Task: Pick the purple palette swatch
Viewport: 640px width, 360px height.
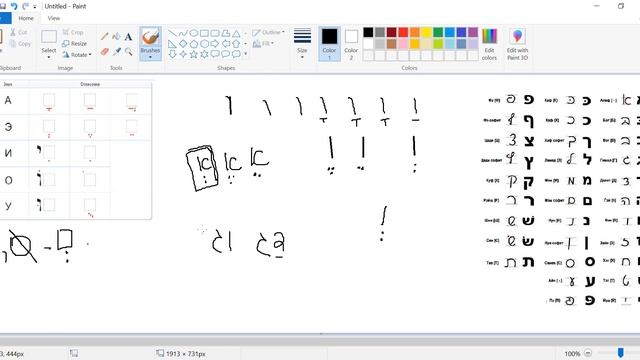Action: click(x=473, y=32)
